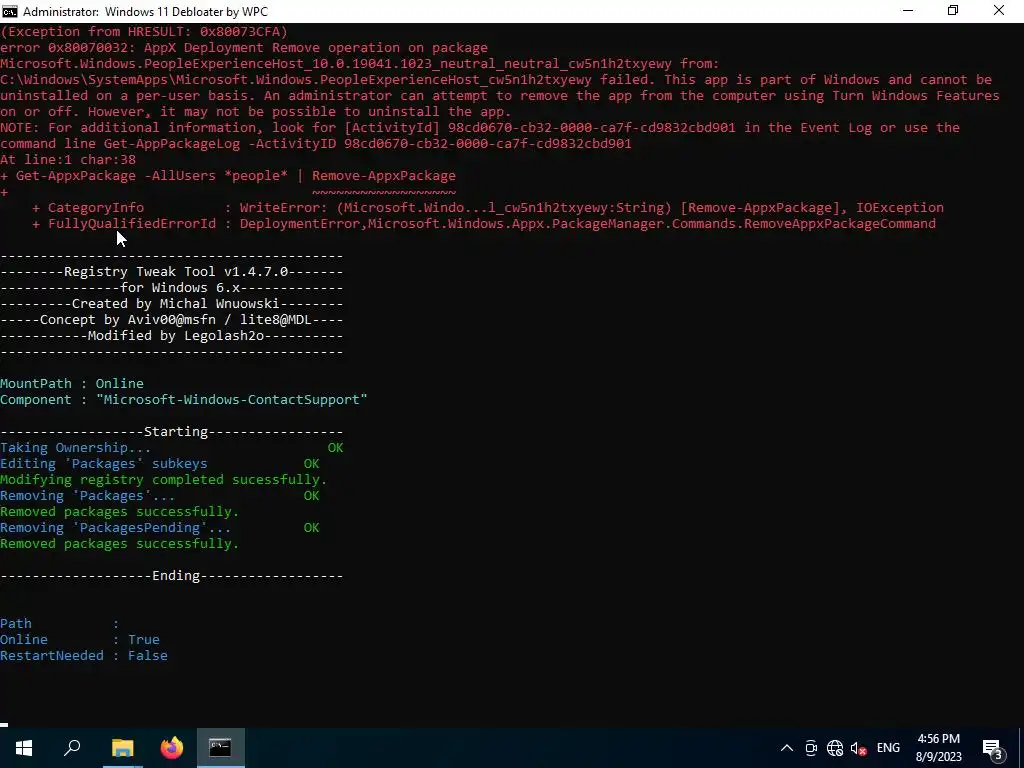Click the 'Editing 'Packages' subkeys' line

[x=160, y=464]
